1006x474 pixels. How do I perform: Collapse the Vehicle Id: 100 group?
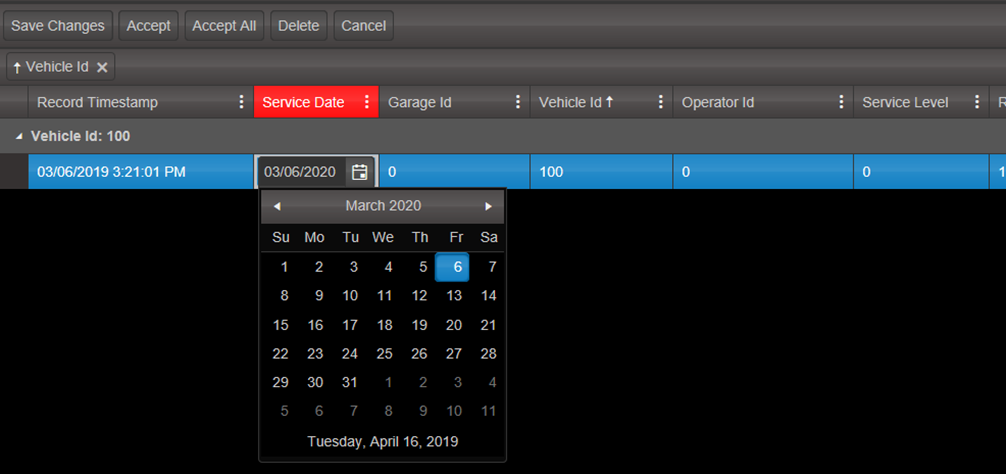coord(17,136)
